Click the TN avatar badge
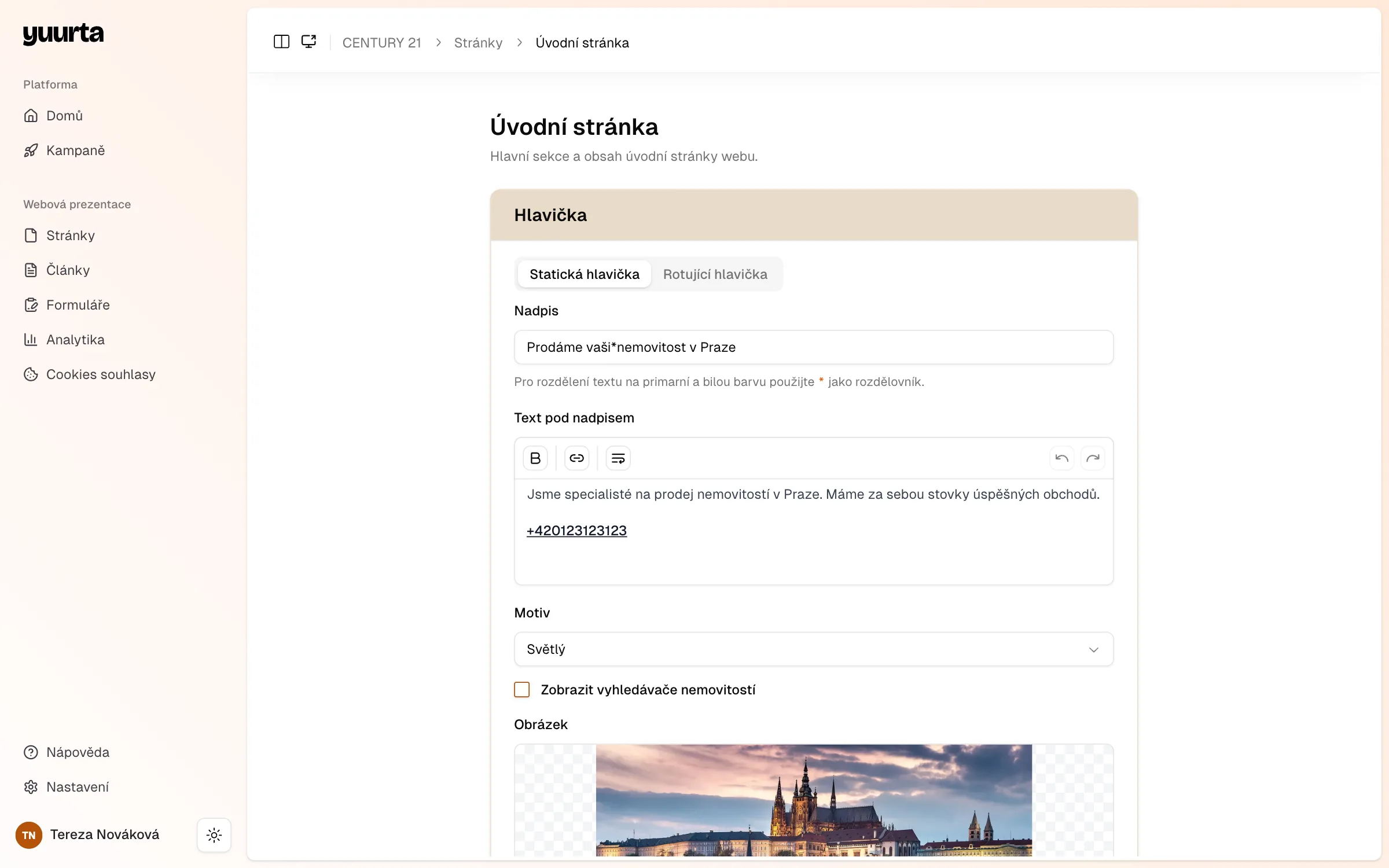The width and height of the screenshot is (1389, 868). (29, 835)
